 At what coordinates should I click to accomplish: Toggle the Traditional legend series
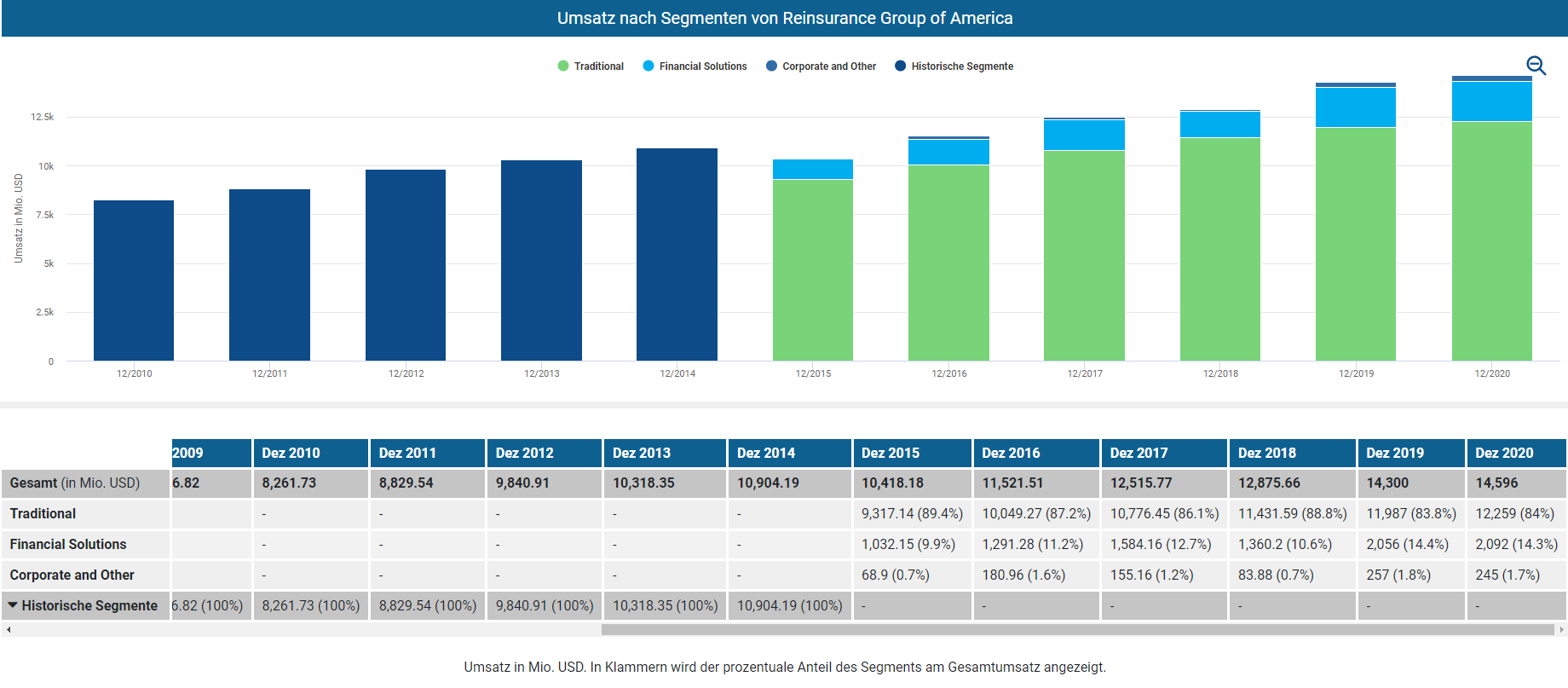[x=590, y=66]
